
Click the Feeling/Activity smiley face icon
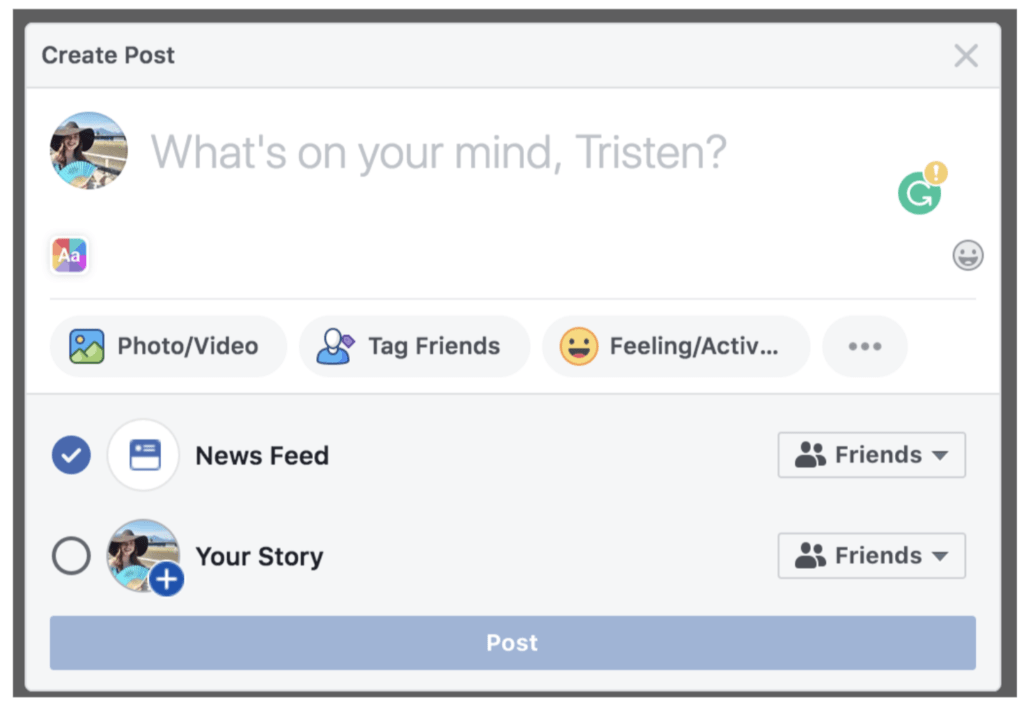tap(579, 347)
